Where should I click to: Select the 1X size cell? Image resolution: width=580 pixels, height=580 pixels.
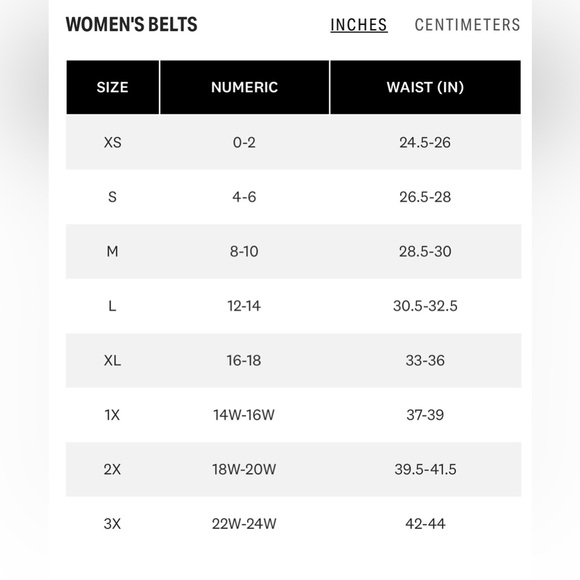coord(112,415)
